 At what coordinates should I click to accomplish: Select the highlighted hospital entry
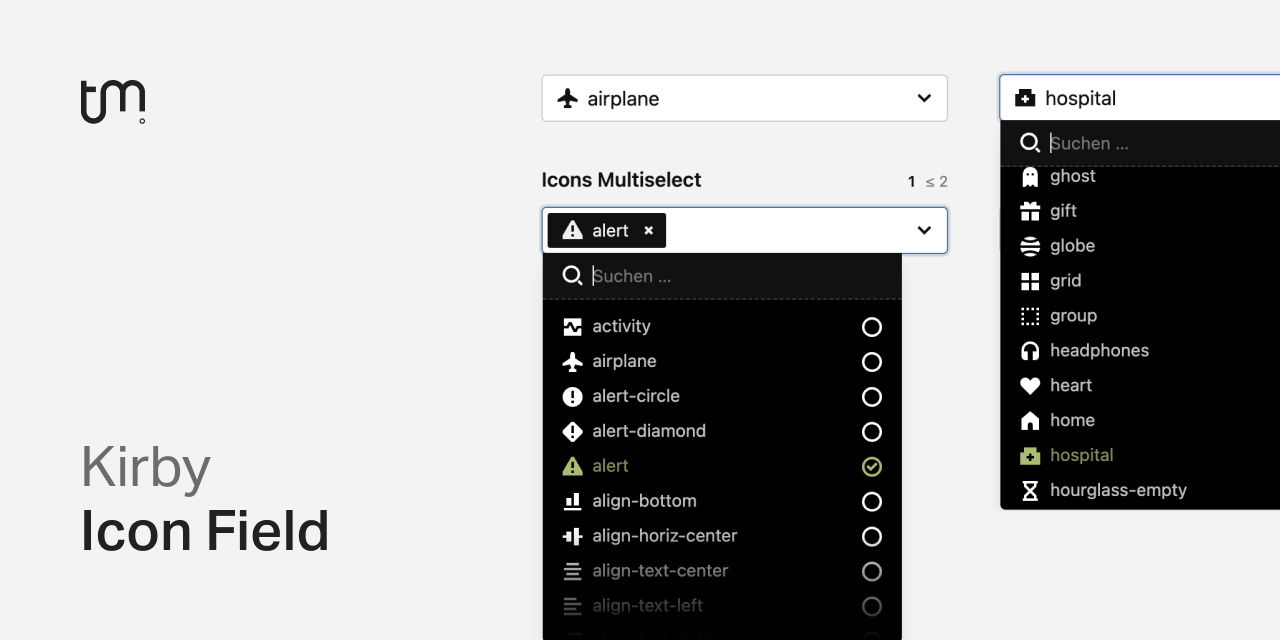[1082, 455]
